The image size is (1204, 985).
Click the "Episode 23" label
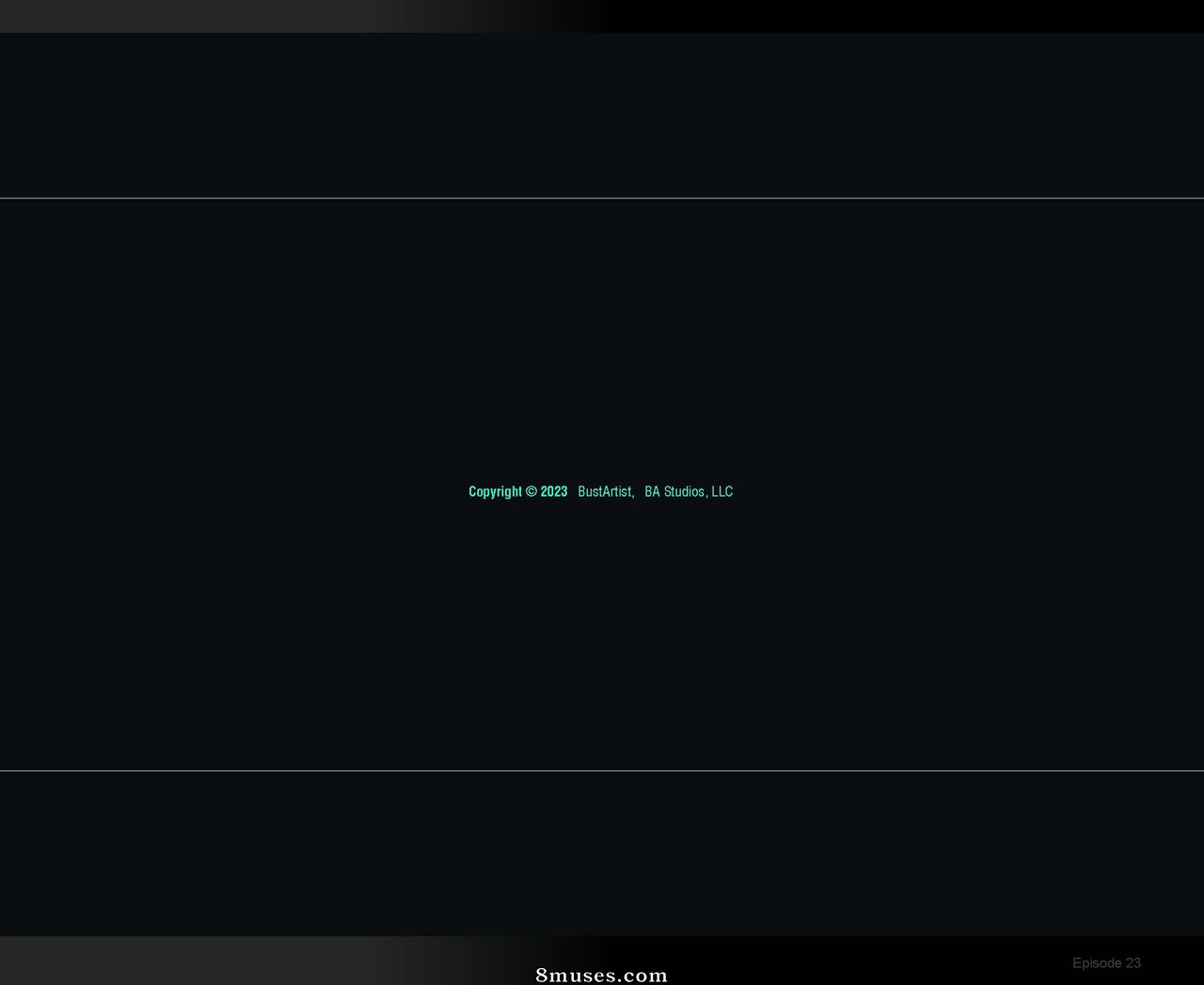click(1106, 962)
